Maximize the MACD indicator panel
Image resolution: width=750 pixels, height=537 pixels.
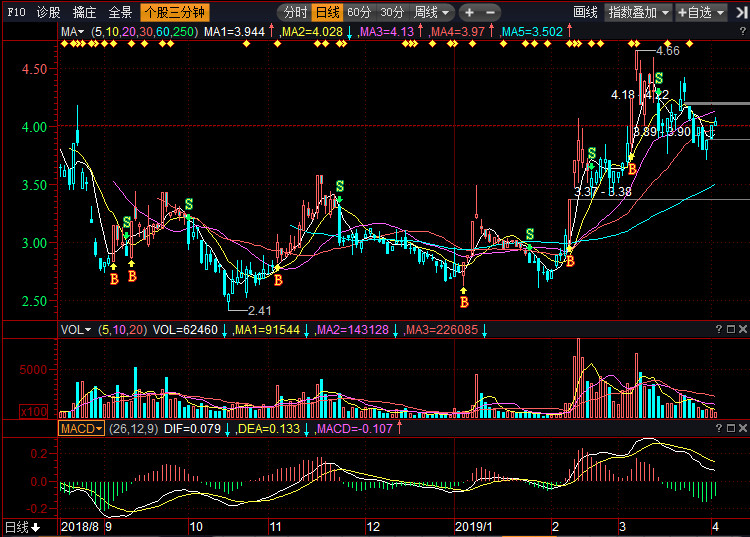(x=729, y=428)
